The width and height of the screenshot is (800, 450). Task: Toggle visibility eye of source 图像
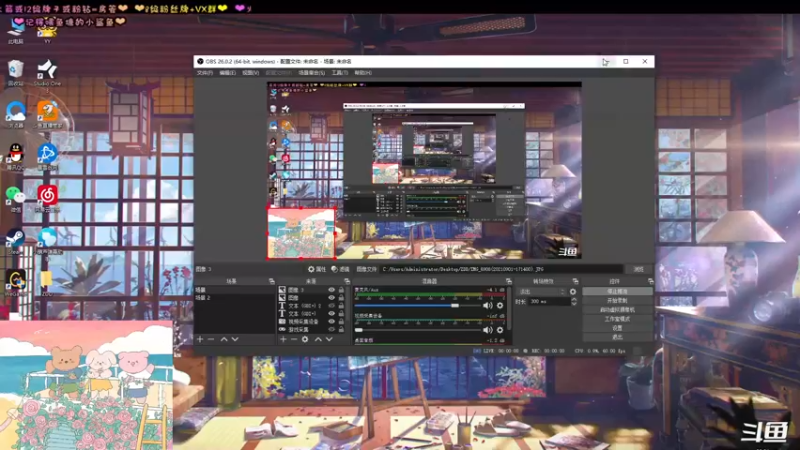[x=332, y=297]
